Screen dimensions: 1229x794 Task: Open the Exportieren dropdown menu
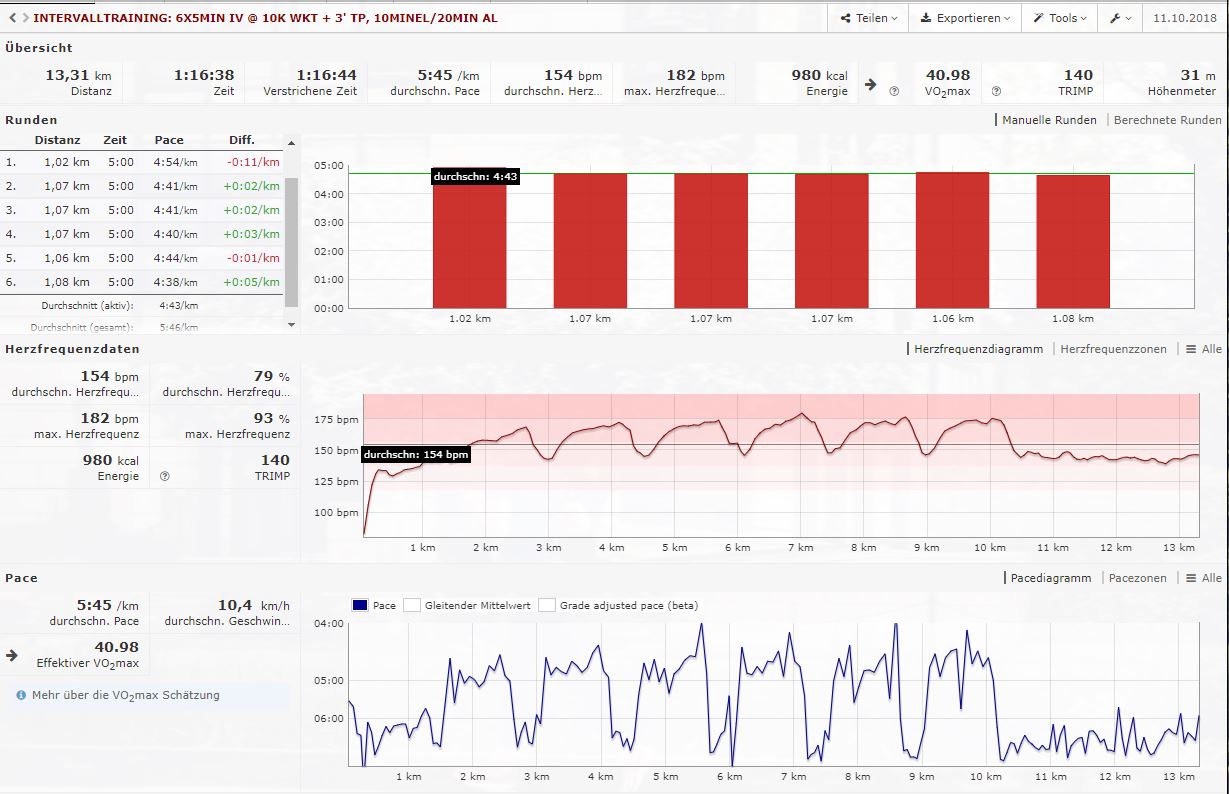pyautogui.click(x=965, y=18)
